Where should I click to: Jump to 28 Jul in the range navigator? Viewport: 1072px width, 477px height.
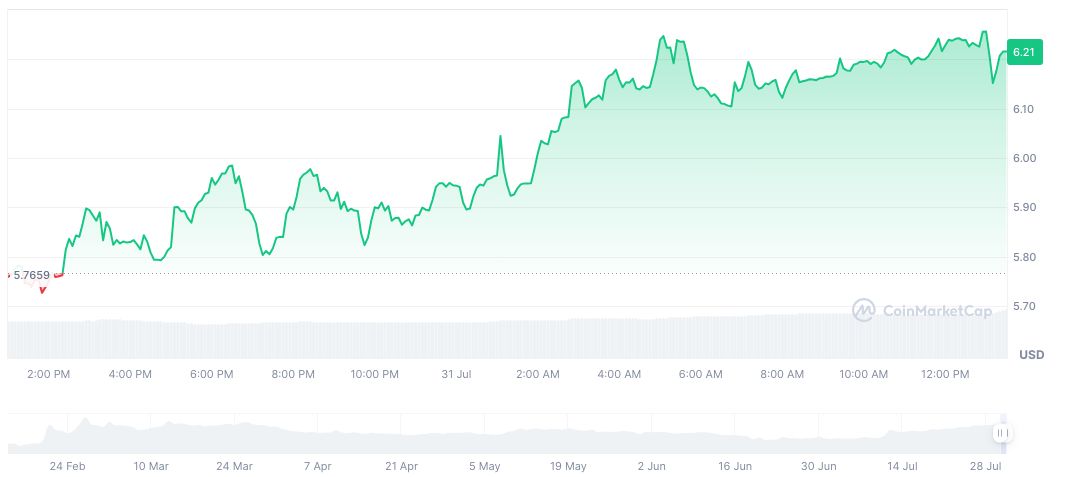pyautogui.click(x=986, y=466)
